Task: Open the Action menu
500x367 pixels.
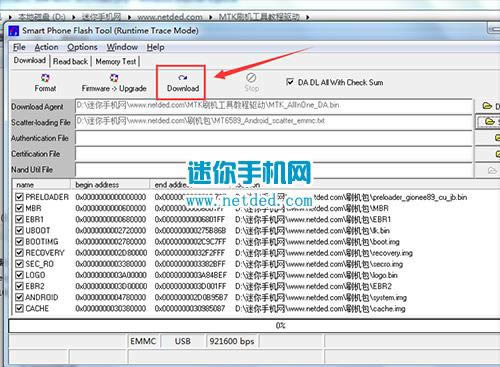Action: click(x=46, y=47)
